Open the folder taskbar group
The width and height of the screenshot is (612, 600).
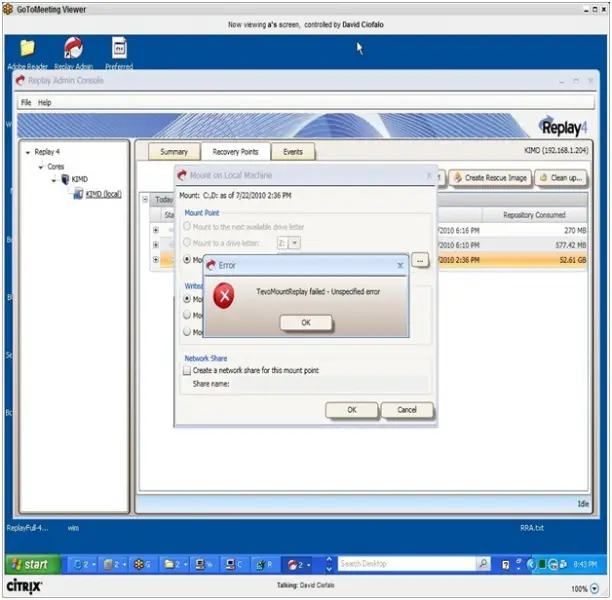(x=176, y=564)
